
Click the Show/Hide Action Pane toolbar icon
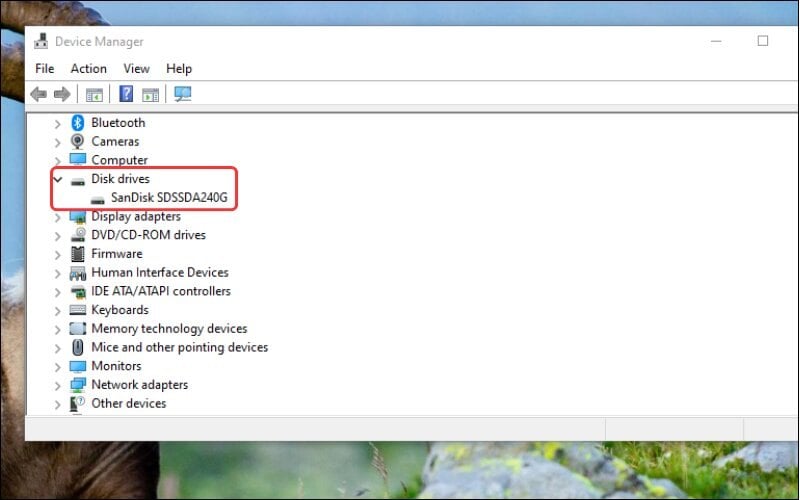[151, 94]
